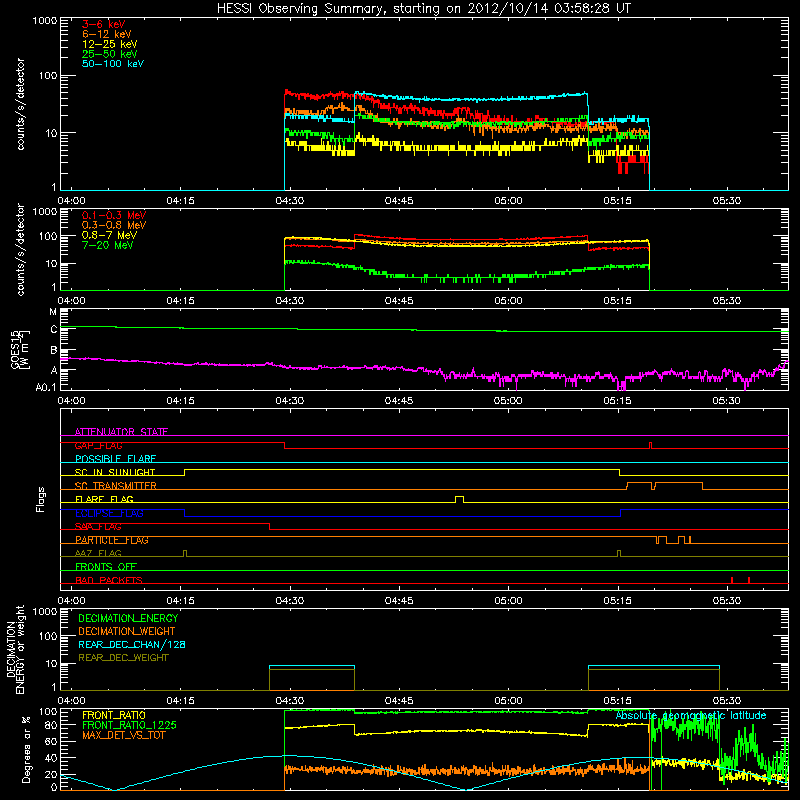The width and height of the screenshot is (800, 800).
Task: Select the FRONT_RATIO legend label
Action: (113, 715)
